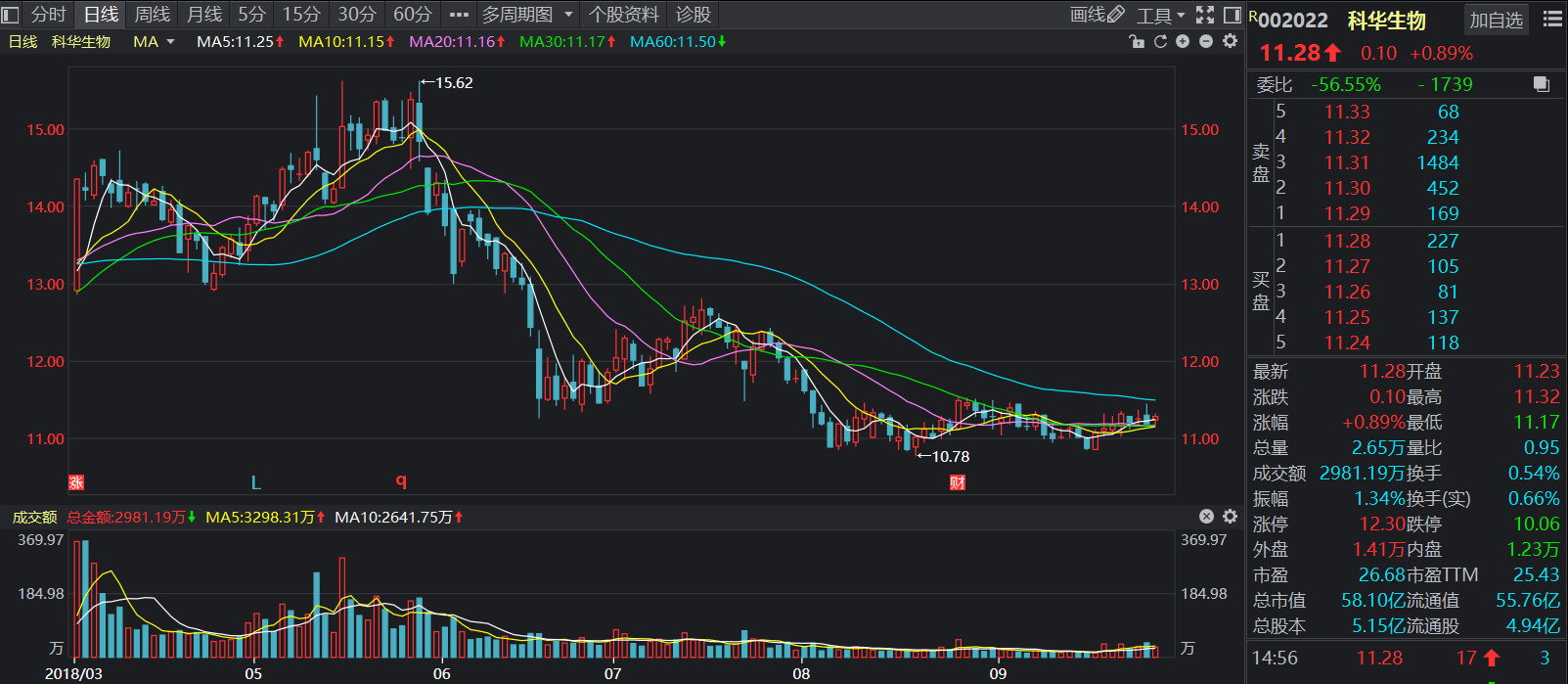Switch to the 周线 weekly tab
Screen dimensions: 1568x684
pyautogui.click(x=152, y=15)
